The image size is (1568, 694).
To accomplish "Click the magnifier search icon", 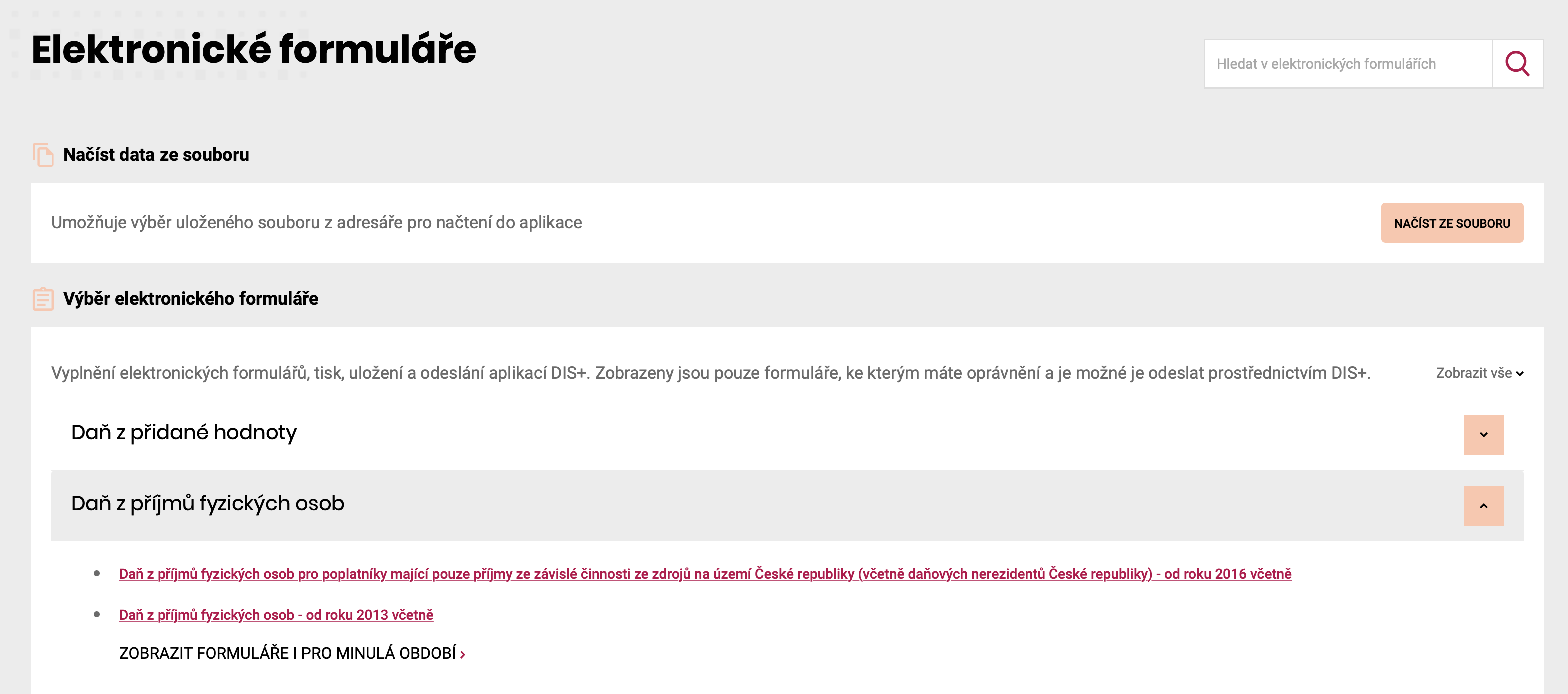I will click(x=1517, y=64).
